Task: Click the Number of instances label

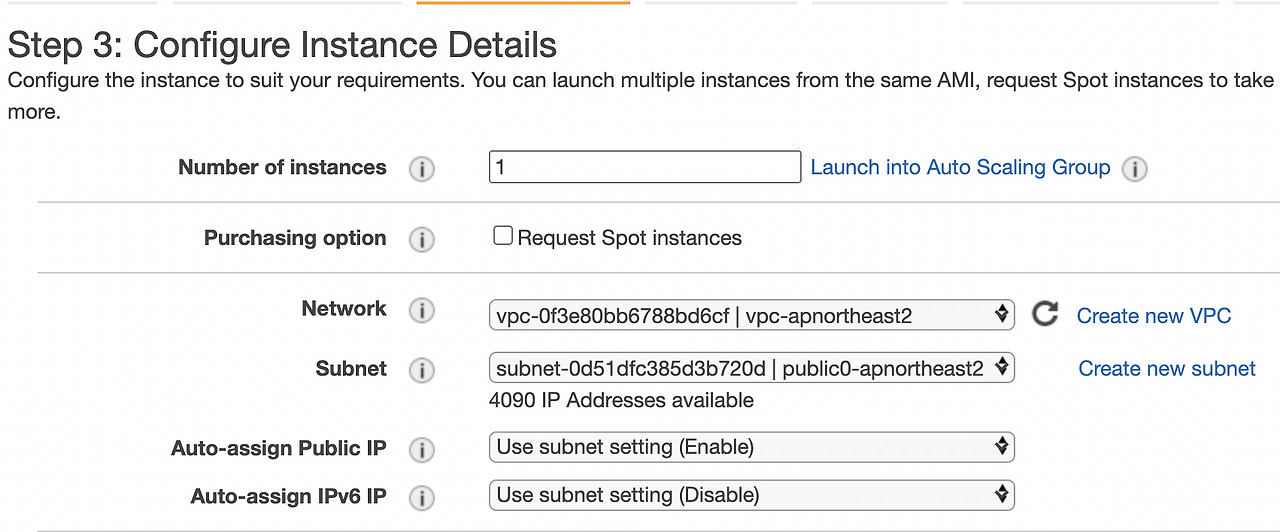Action: [x=282, y=168]
